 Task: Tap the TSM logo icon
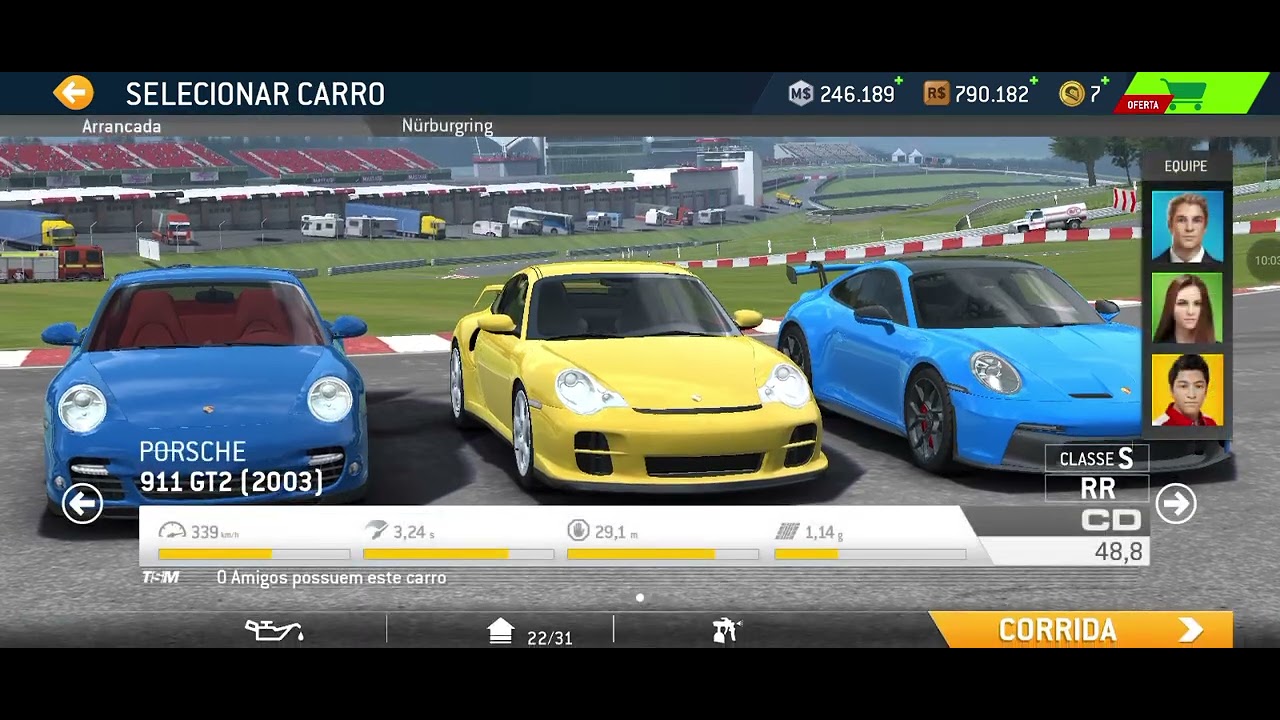pyautogui.click(x=160, y=578)
